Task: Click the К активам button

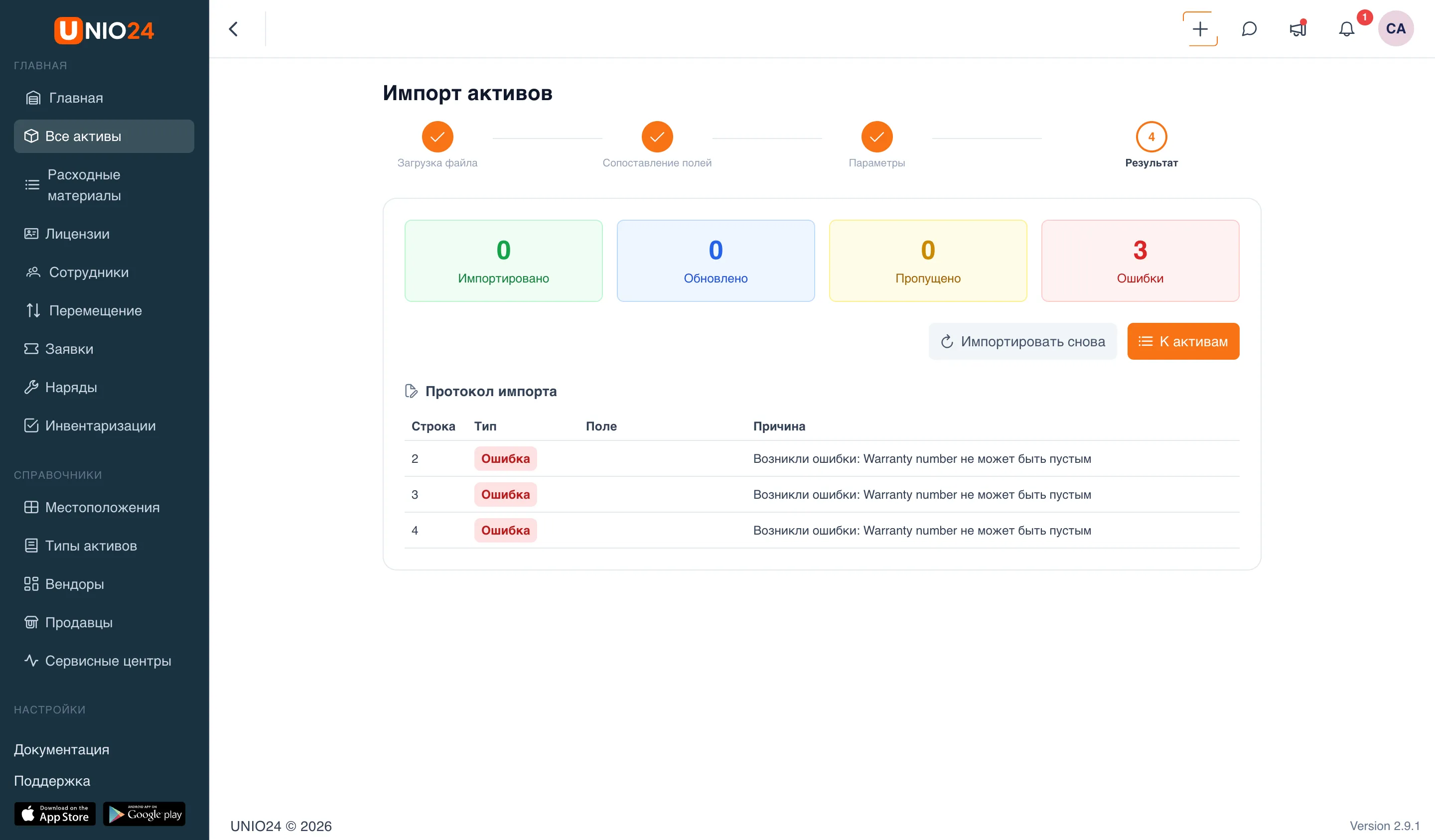Action: [x=1183, y=341]
